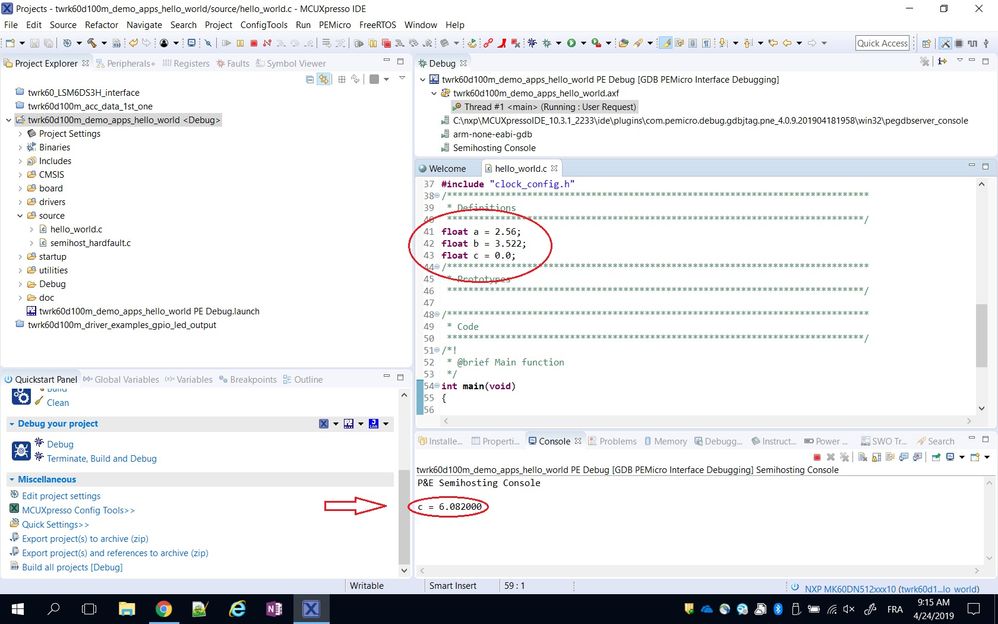Viewport: 998px width, 624px height.
Task: Click the Display Selected Console icon
Action: (x=950, y=457)
